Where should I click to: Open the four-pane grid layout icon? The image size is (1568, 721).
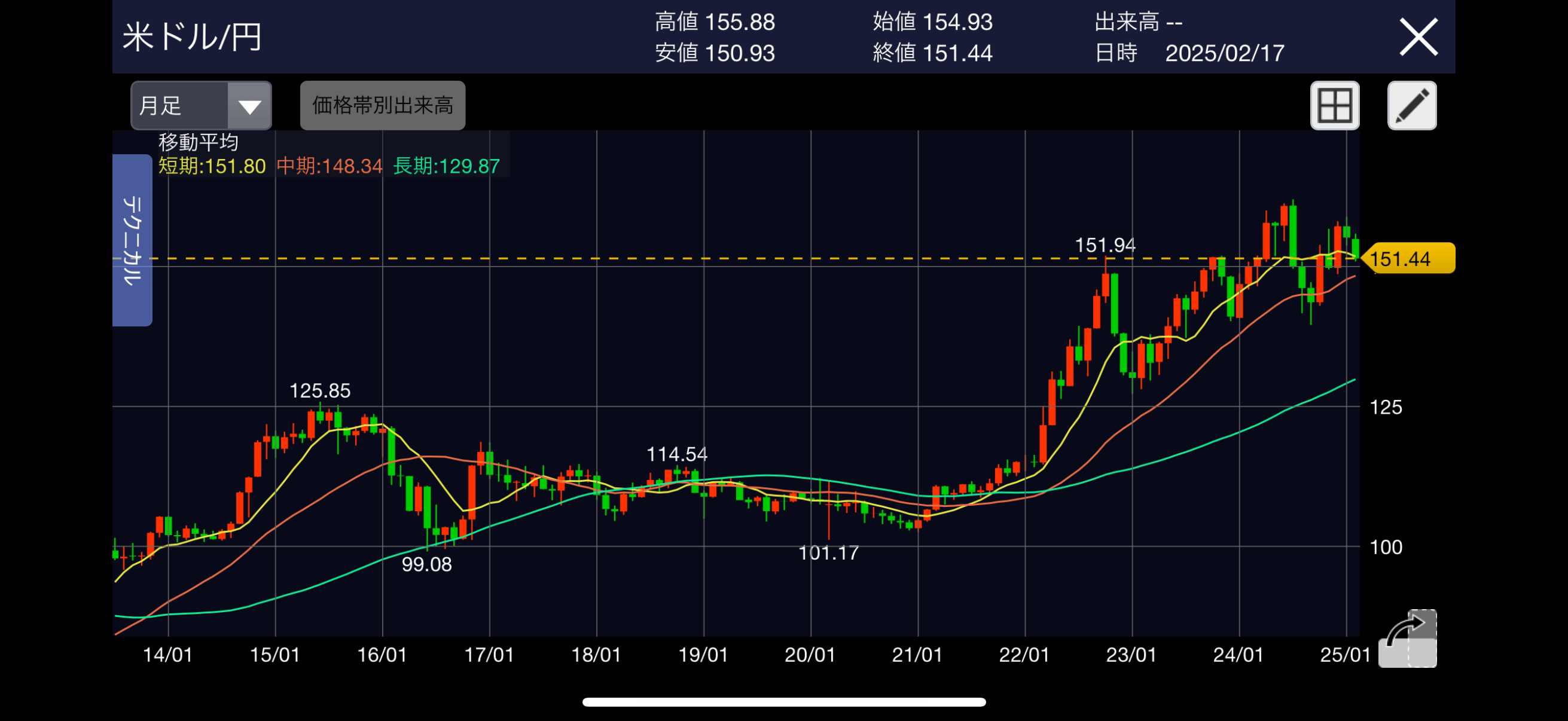coord(1334,105)
